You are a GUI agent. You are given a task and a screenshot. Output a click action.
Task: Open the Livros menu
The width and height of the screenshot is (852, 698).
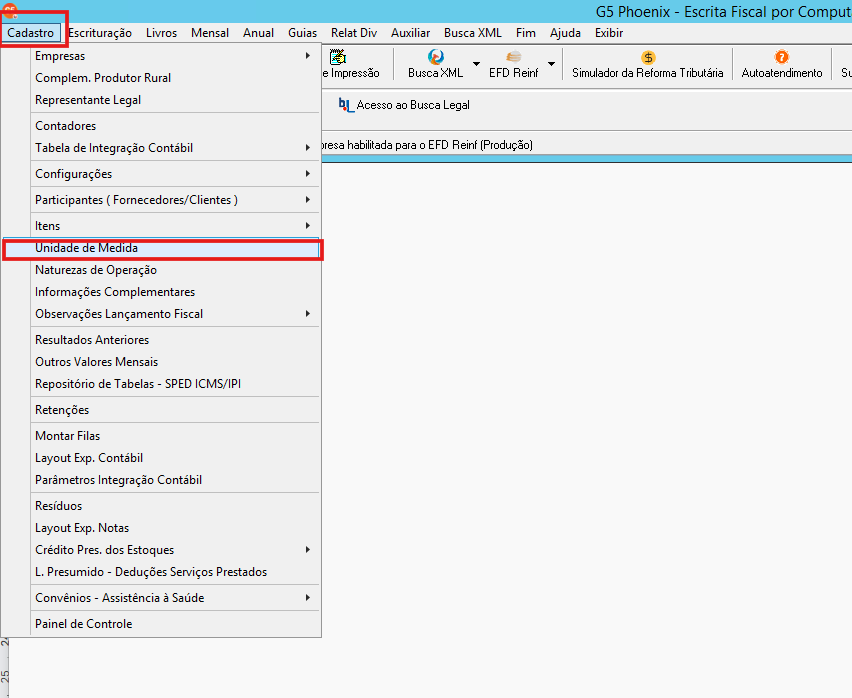(x=161, y=33)
